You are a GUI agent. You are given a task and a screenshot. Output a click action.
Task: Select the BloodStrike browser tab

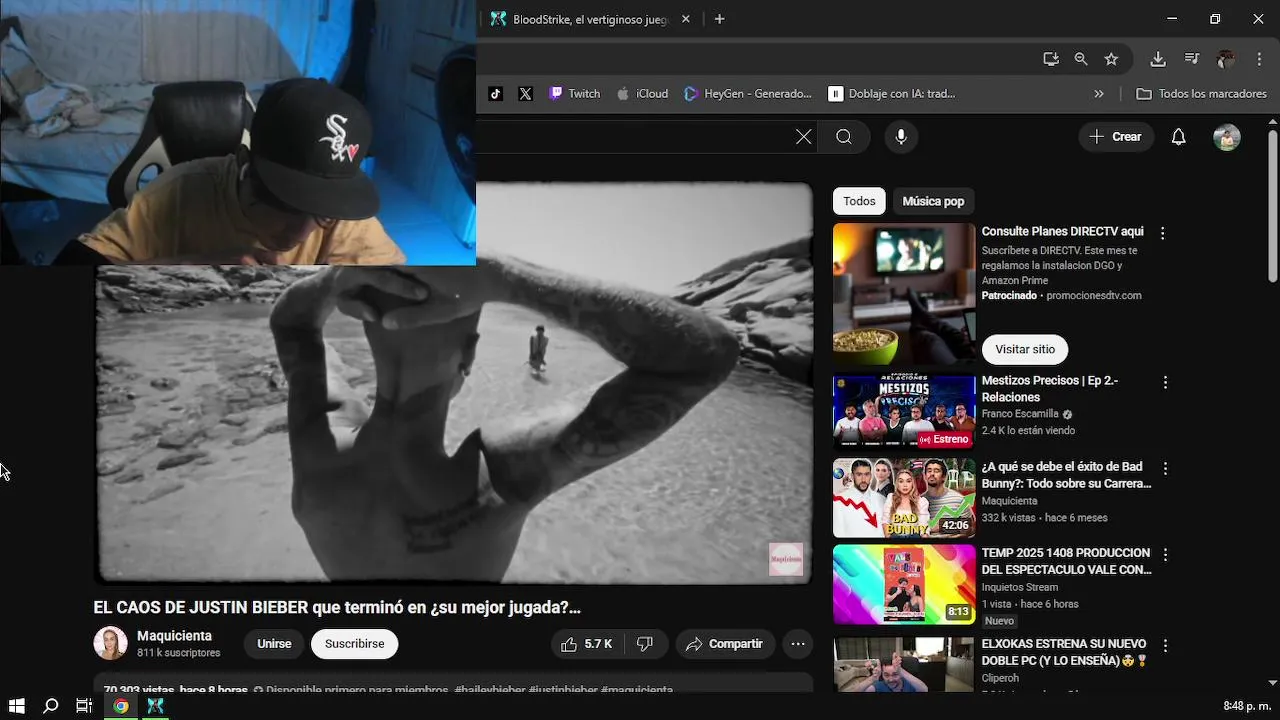click(590, 19)
